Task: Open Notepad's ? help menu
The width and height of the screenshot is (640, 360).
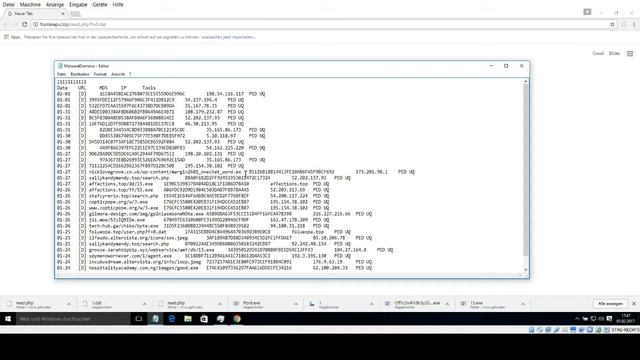Action: [130, 74]
